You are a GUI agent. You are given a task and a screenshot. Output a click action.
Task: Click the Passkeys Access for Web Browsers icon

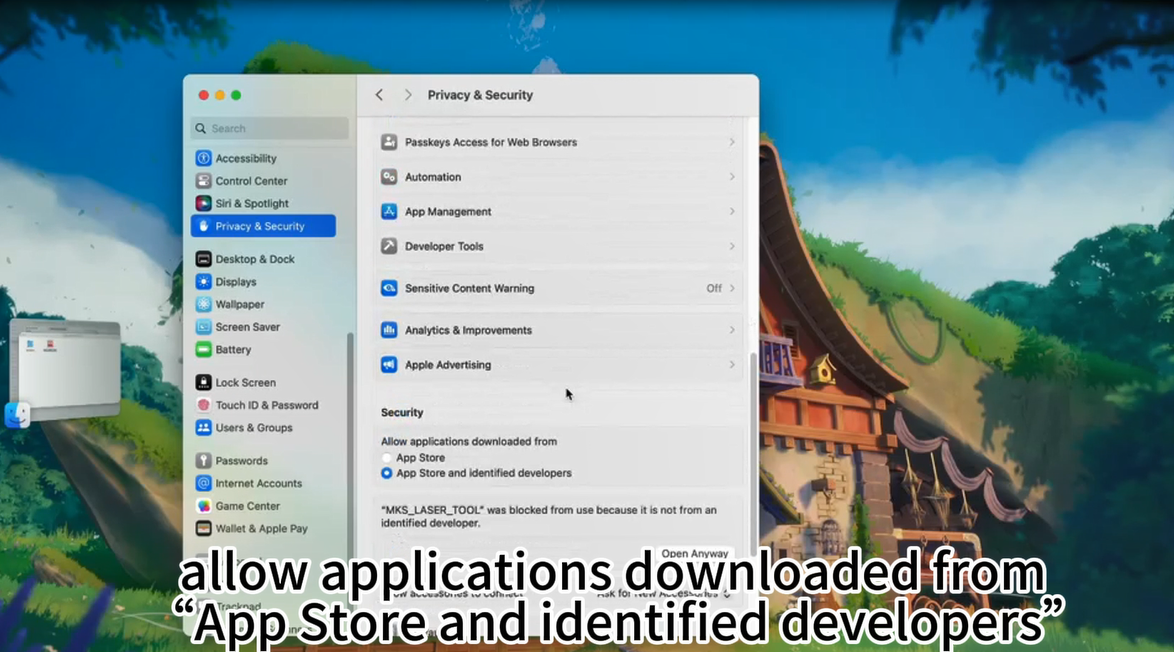pyautogui.click(x=389, y=142)
